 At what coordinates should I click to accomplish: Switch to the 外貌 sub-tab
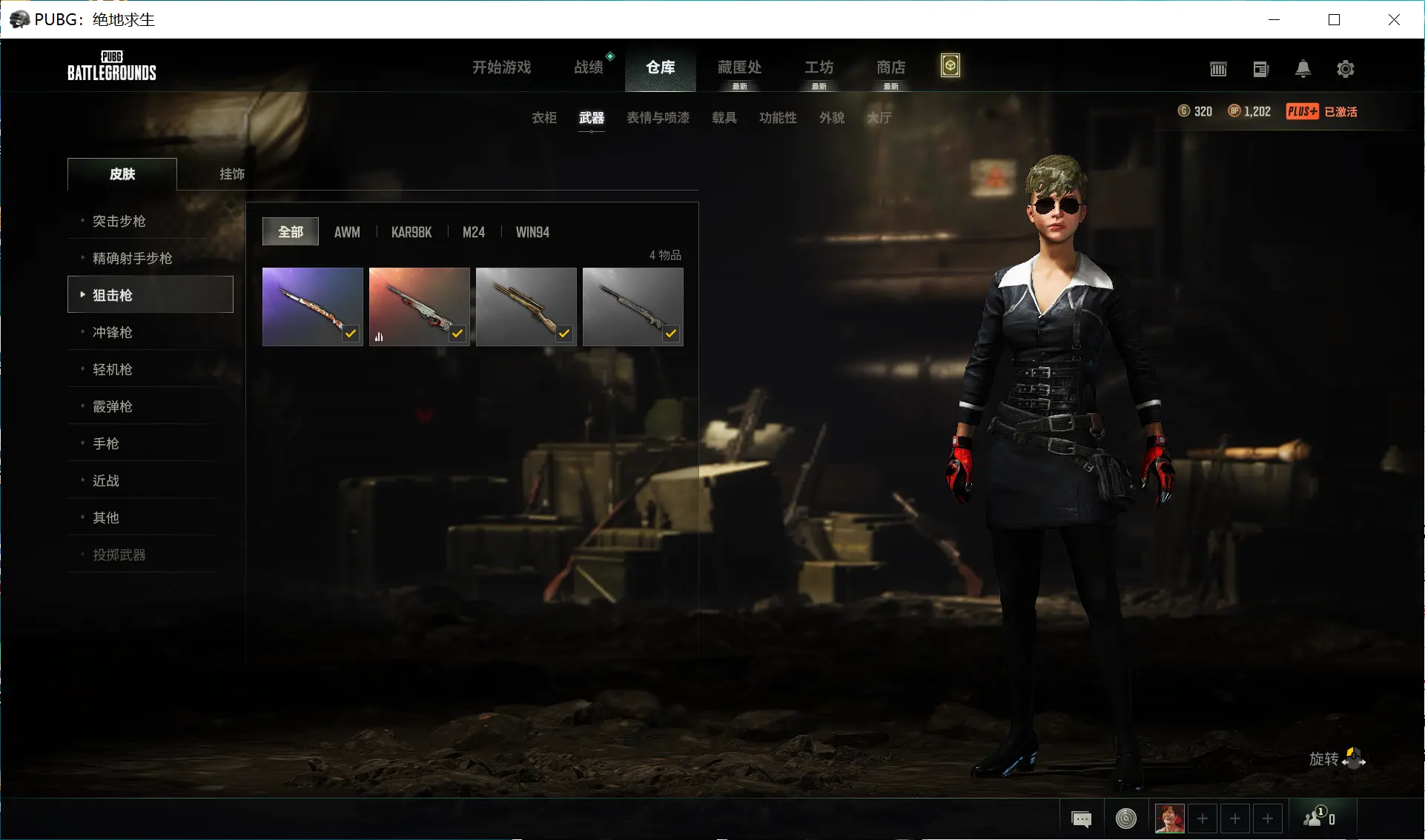tap(832, 118)
